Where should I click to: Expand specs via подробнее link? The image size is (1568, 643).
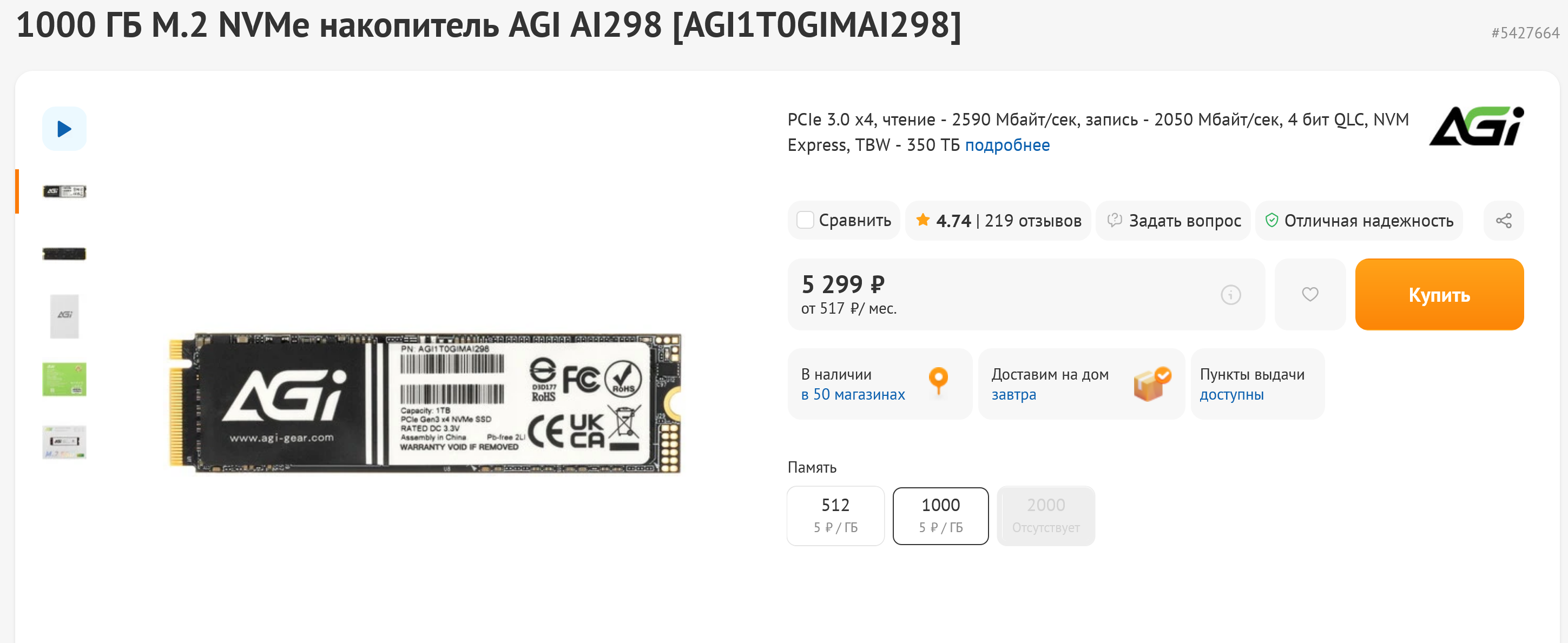1007,145
